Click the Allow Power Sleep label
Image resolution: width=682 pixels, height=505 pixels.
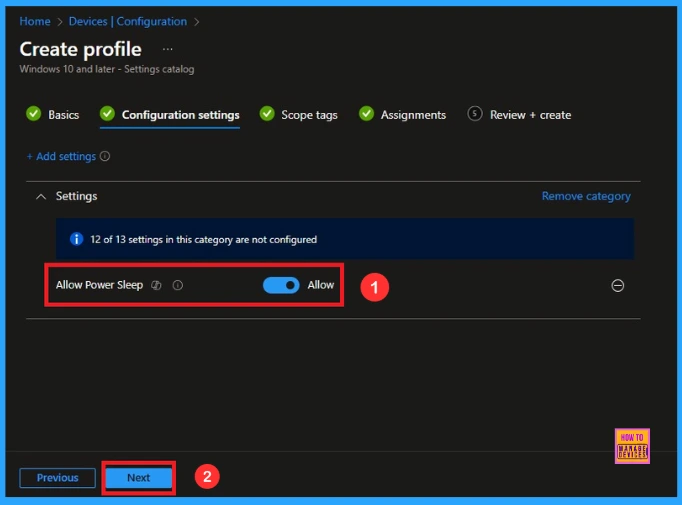pyautogui.click(x=99, y=285)
